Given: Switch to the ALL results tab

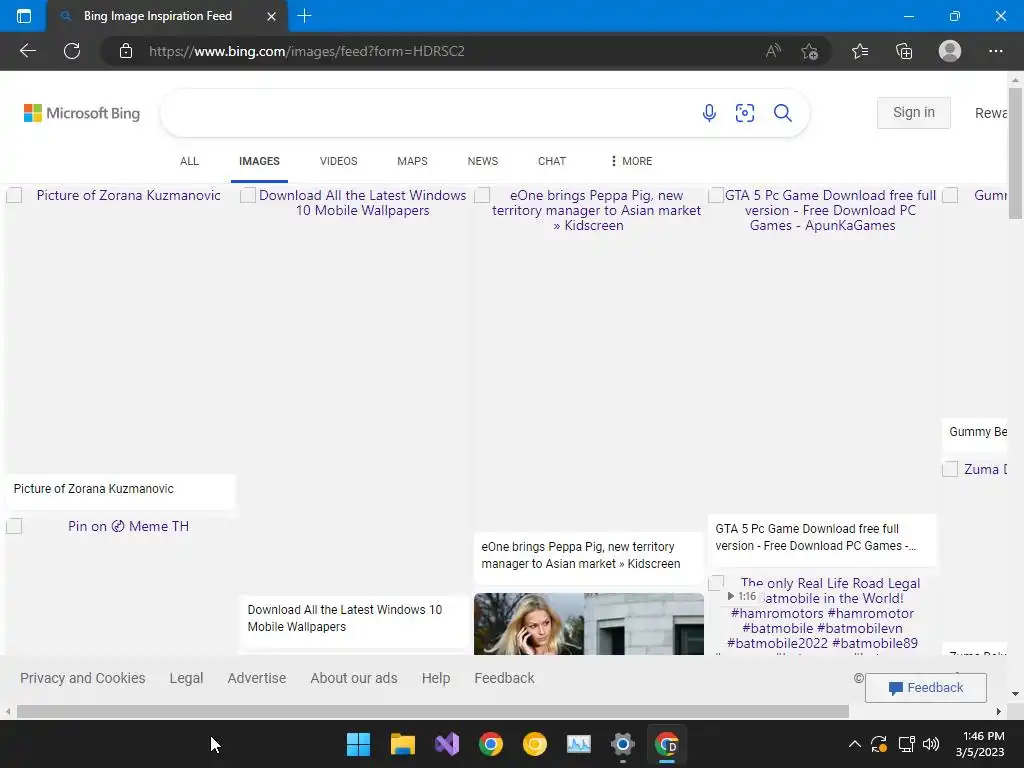Looking at the screenshot, I should [189, 161].
